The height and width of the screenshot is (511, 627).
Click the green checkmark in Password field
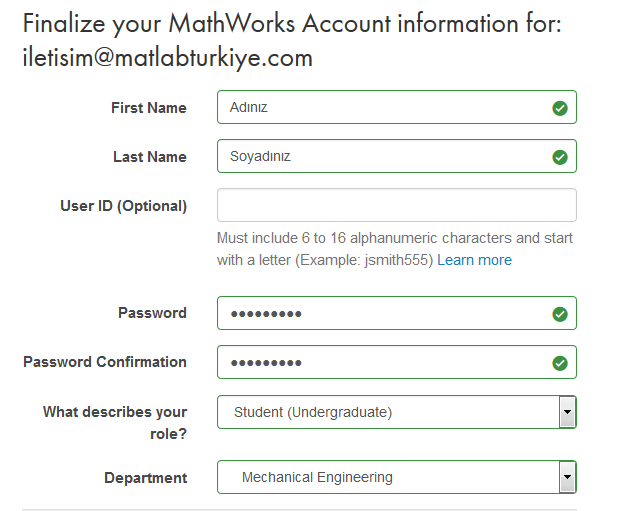tap(560, 314)
